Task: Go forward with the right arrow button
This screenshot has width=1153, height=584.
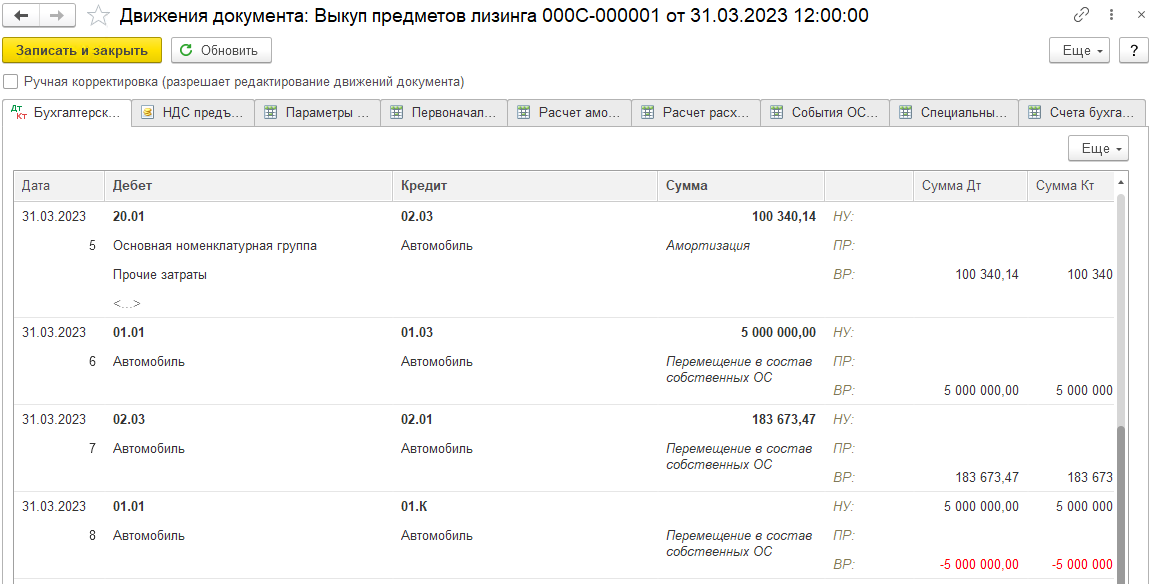Action: click(57, 15)
